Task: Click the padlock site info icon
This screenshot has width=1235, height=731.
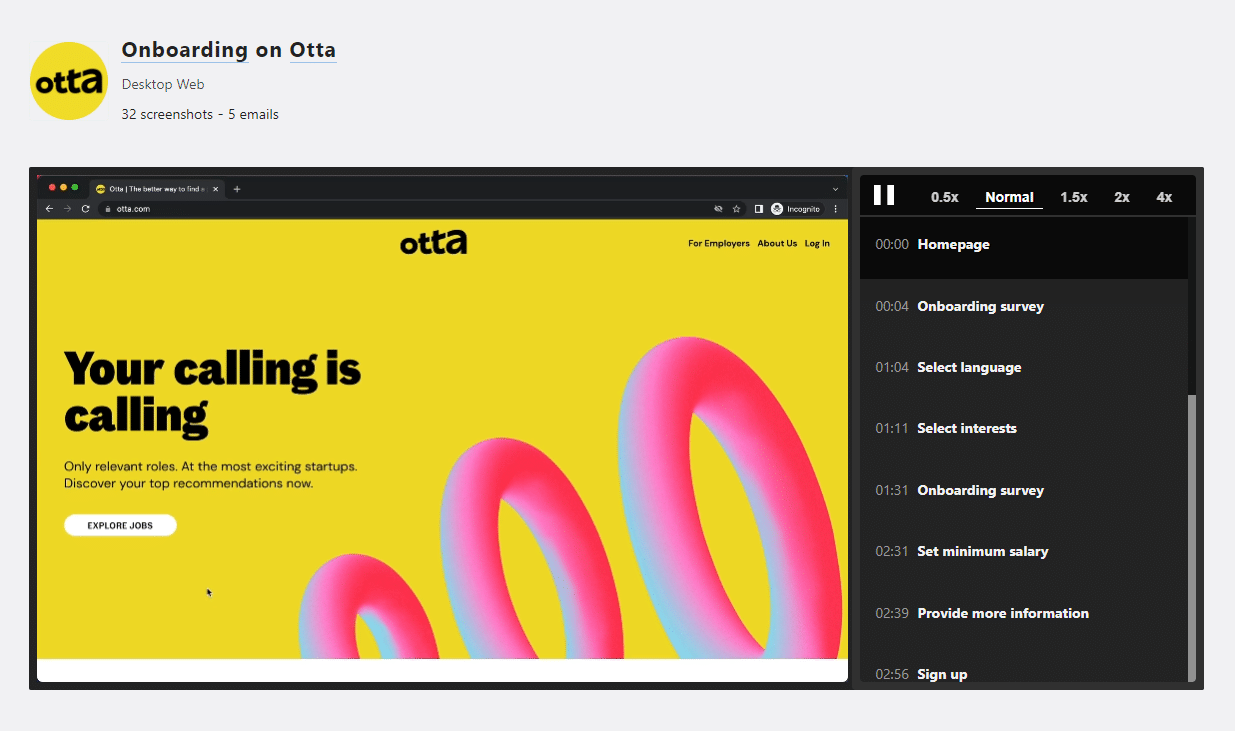Action: tap(108, 209)
